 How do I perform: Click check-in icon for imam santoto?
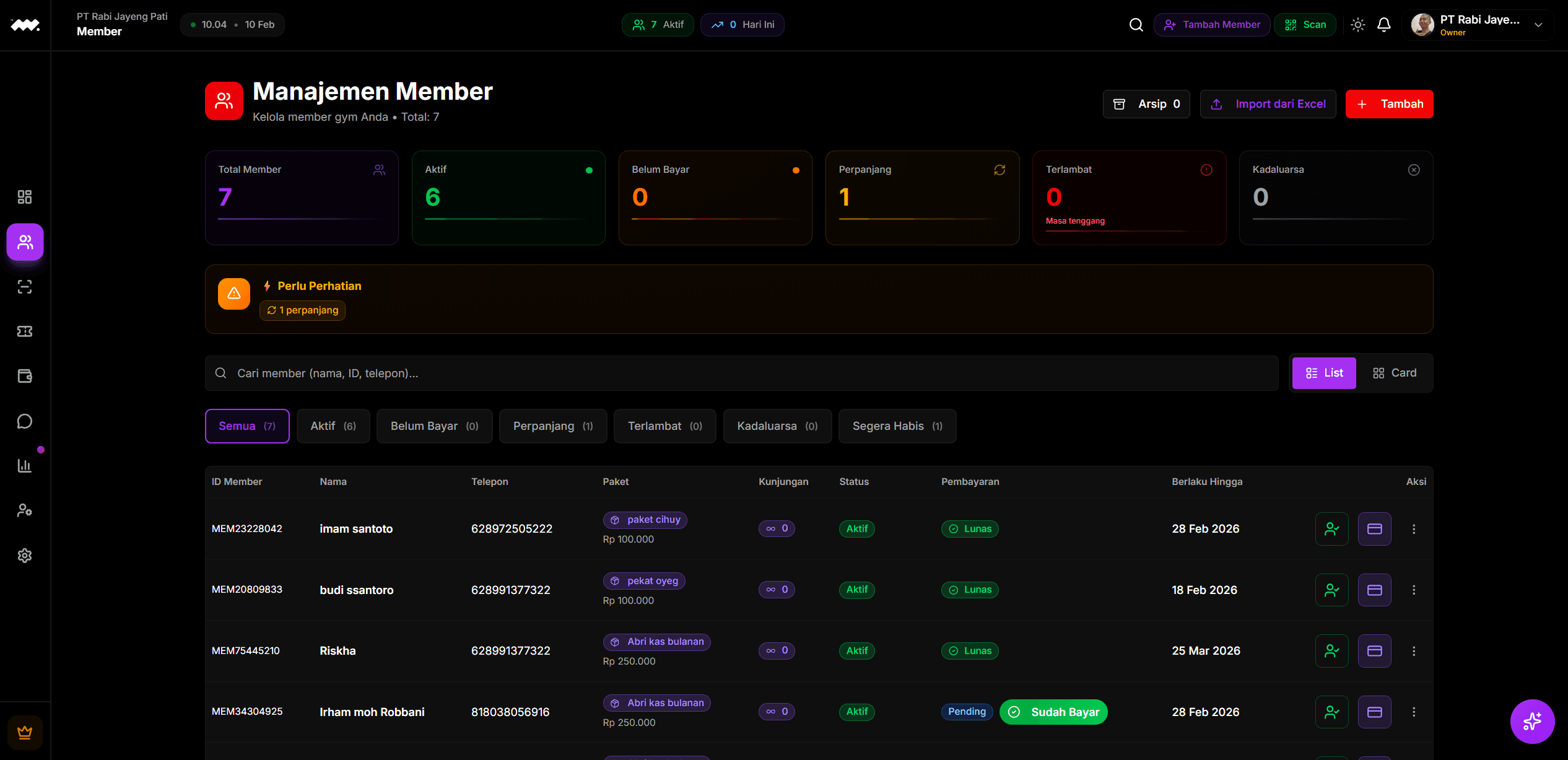click(x=1331, y=529)
